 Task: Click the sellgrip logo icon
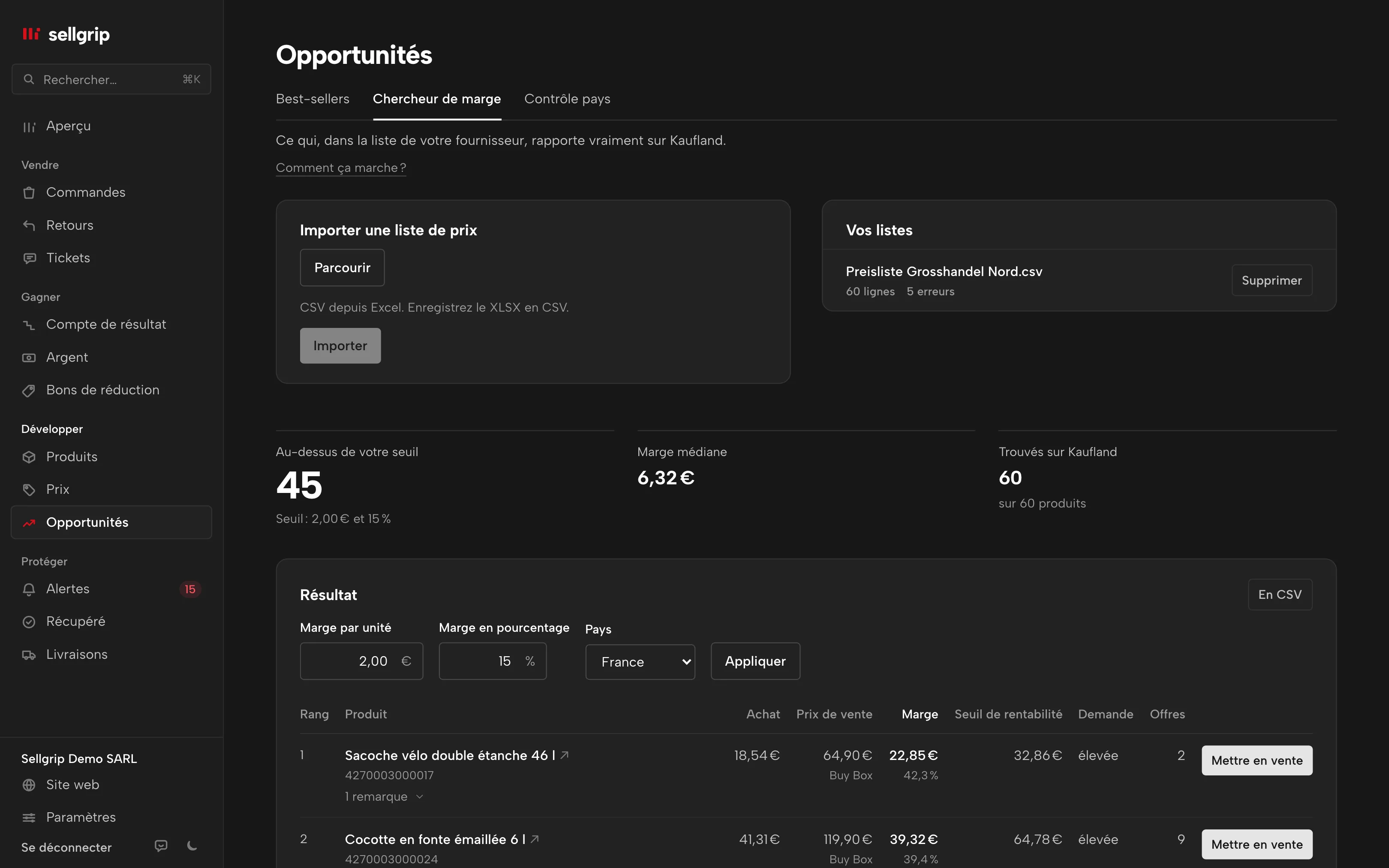click(31, 34)
